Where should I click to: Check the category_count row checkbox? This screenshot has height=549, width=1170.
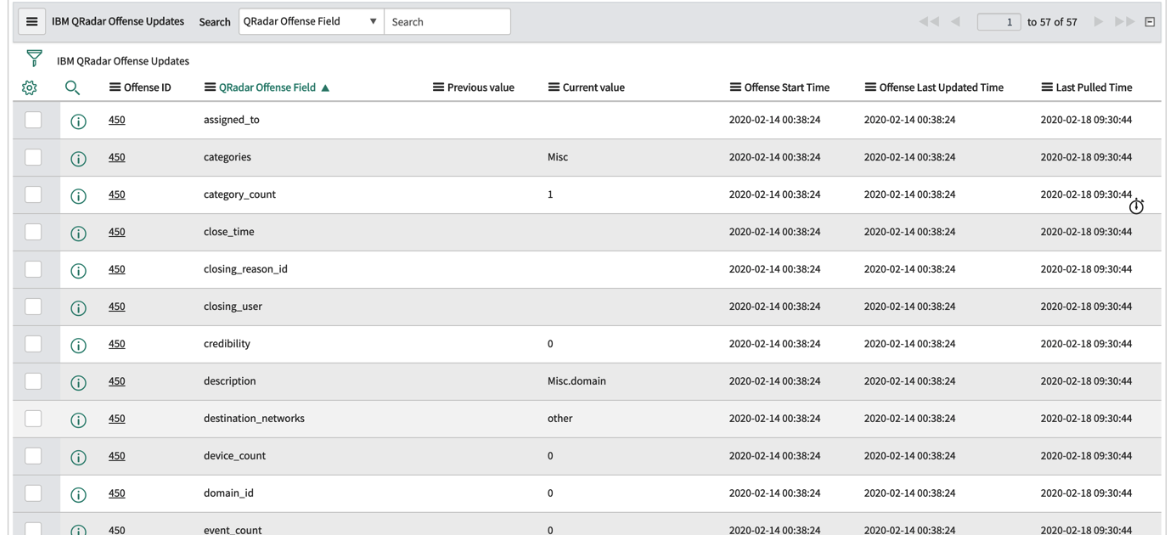tap(33, 194)
